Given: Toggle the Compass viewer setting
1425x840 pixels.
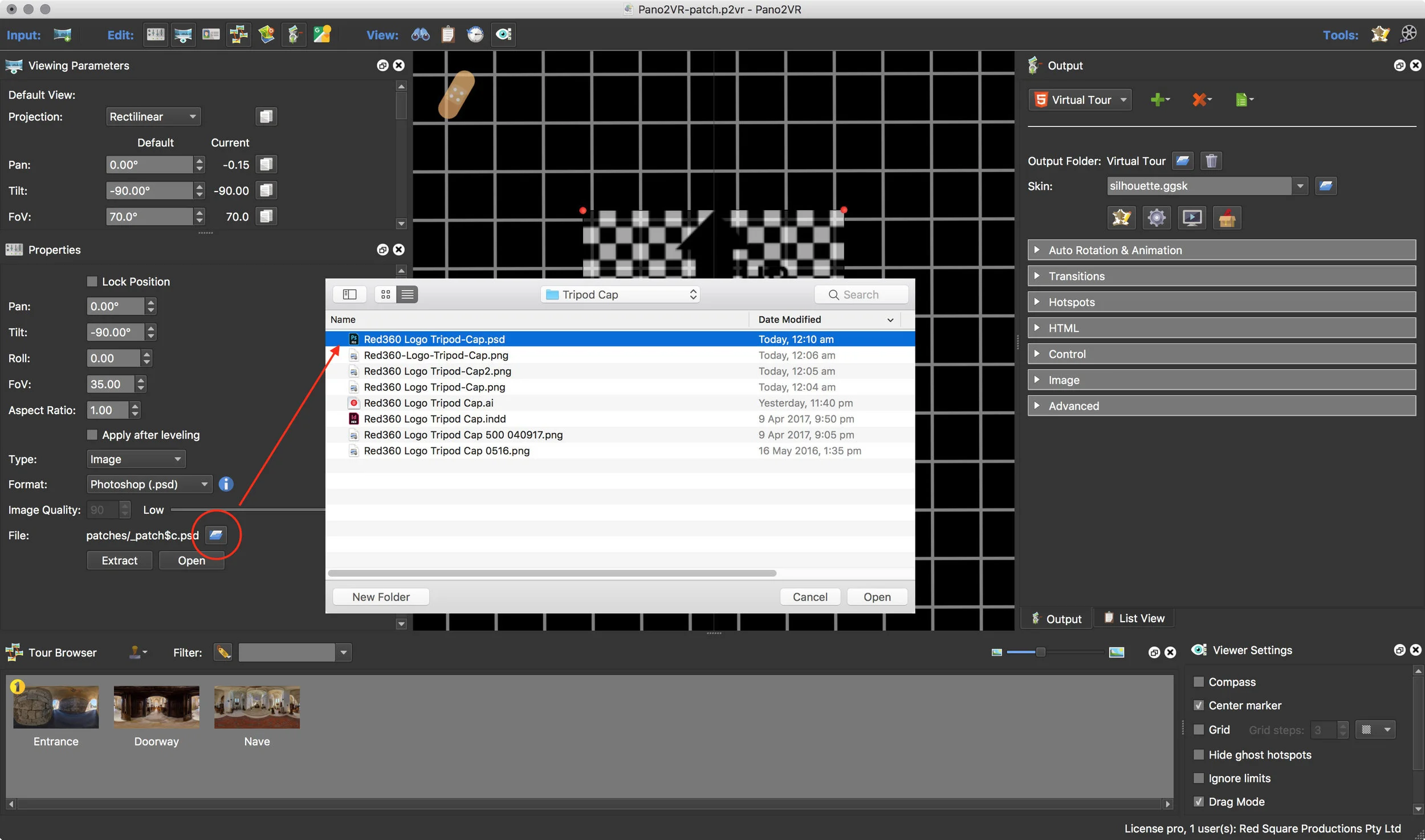Looking at the screenshot, I should click(1199, 682).
